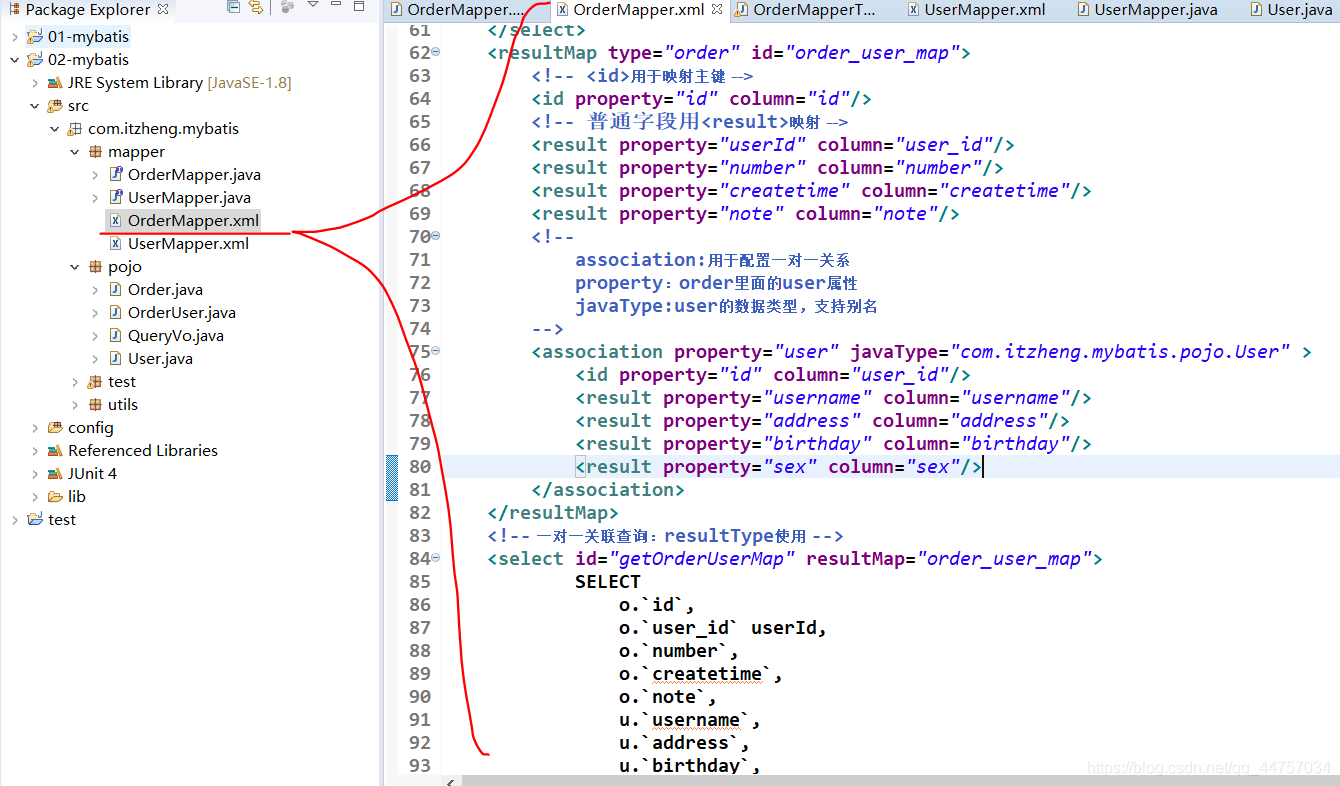This screenshot has height=786, width=1340.
Task: Collapse the mapper package arrow
Action: pos(74,152)
